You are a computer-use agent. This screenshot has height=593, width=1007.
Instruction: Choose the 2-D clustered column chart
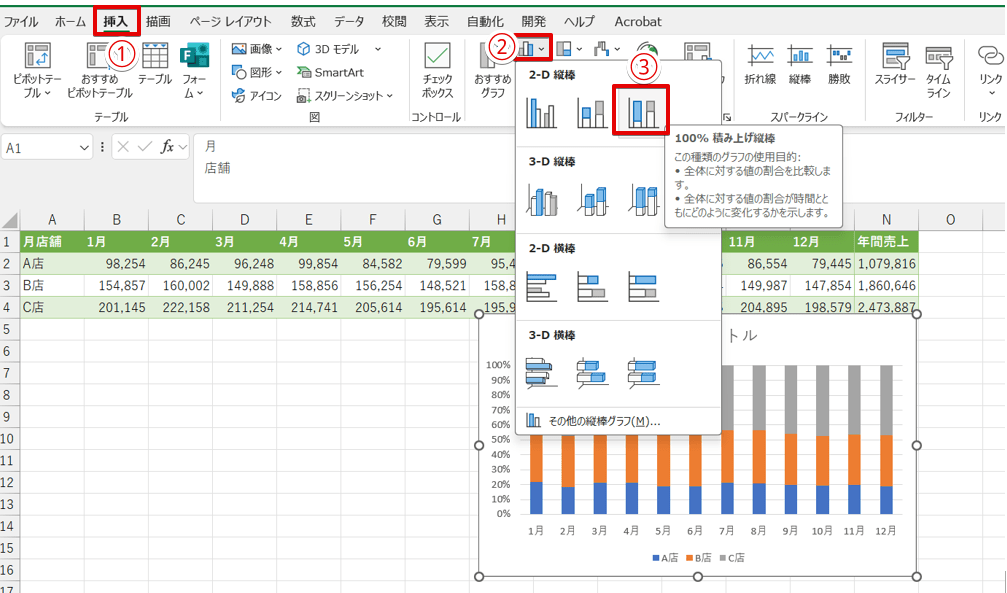pyautogui.click(x=541, y=112)
